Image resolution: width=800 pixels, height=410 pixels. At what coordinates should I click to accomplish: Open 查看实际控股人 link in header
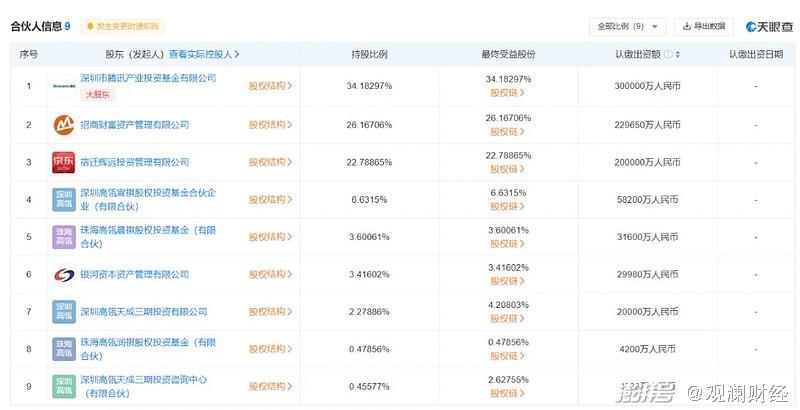(204, 54)
